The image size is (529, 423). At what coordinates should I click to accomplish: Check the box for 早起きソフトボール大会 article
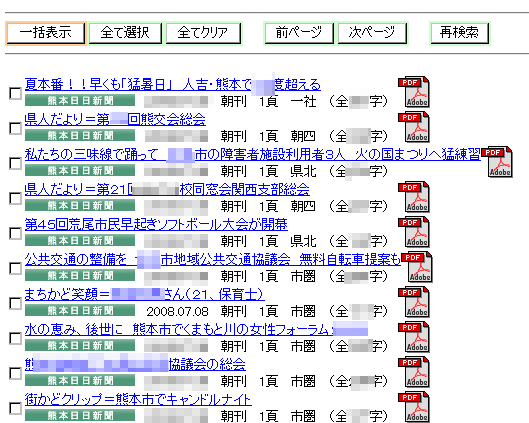[15, 233]
